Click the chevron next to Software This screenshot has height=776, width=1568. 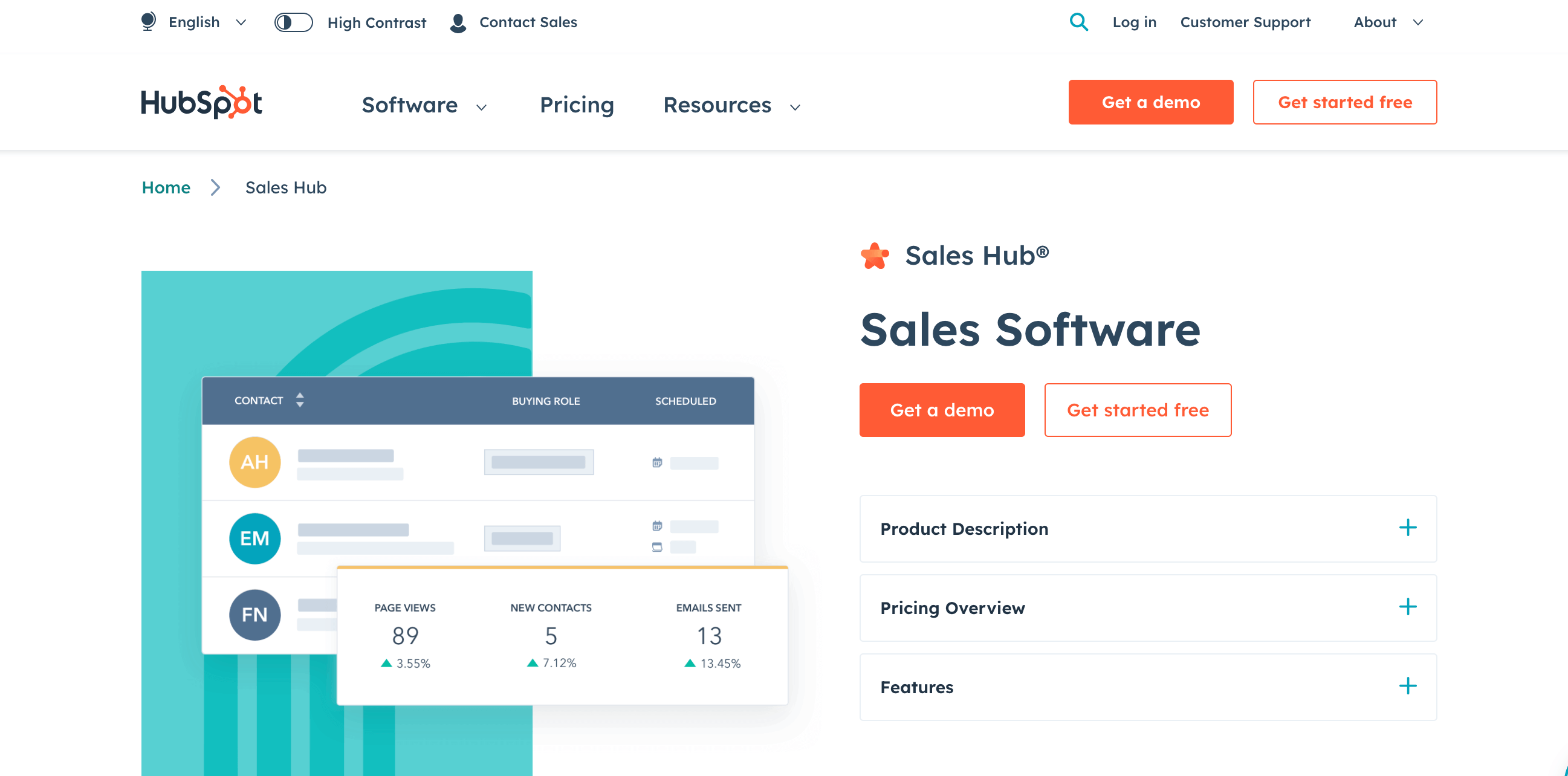pos(482,108)
